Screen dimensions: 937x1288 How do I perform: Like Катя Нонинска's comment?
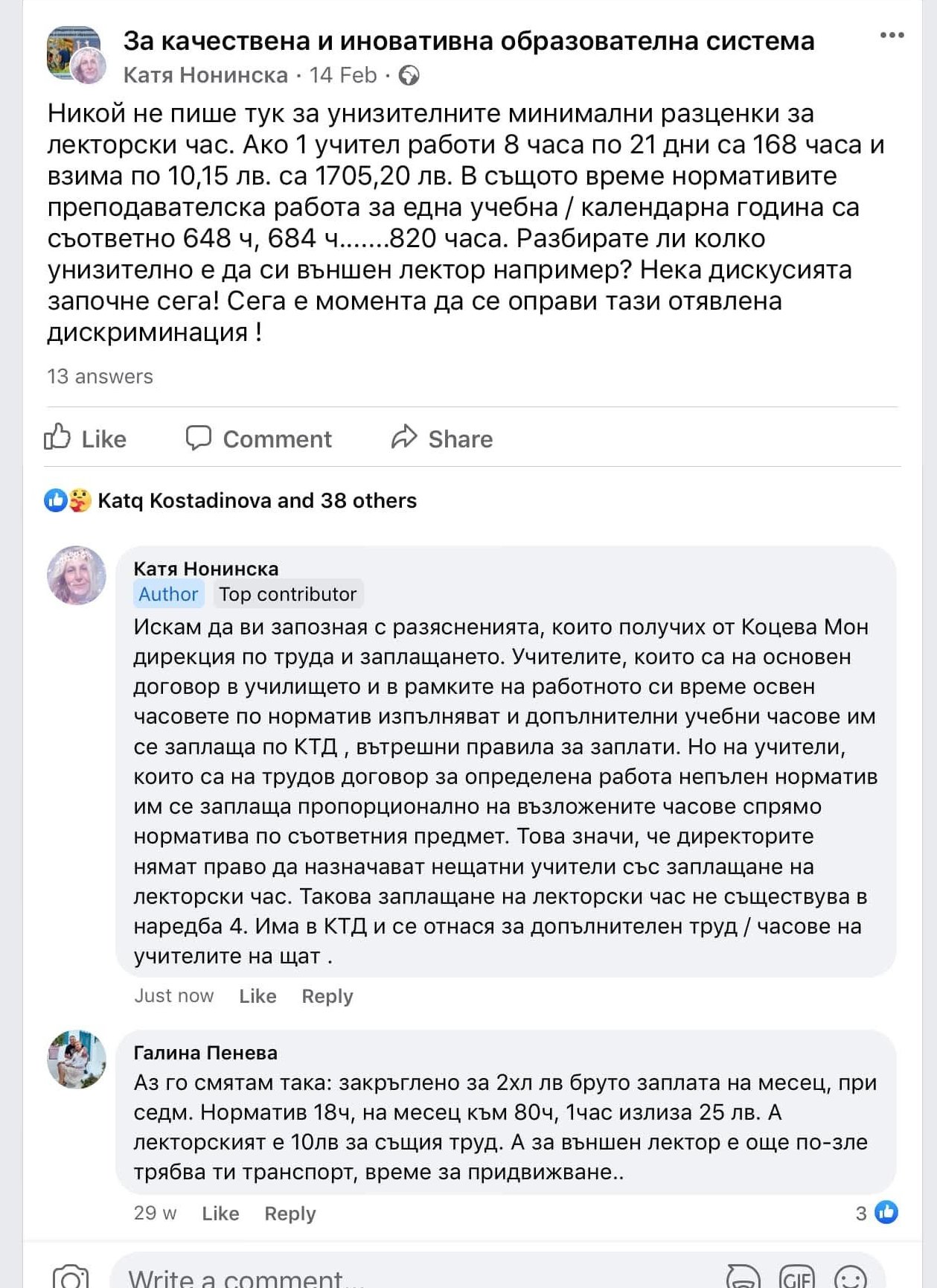tap(258, 996)
